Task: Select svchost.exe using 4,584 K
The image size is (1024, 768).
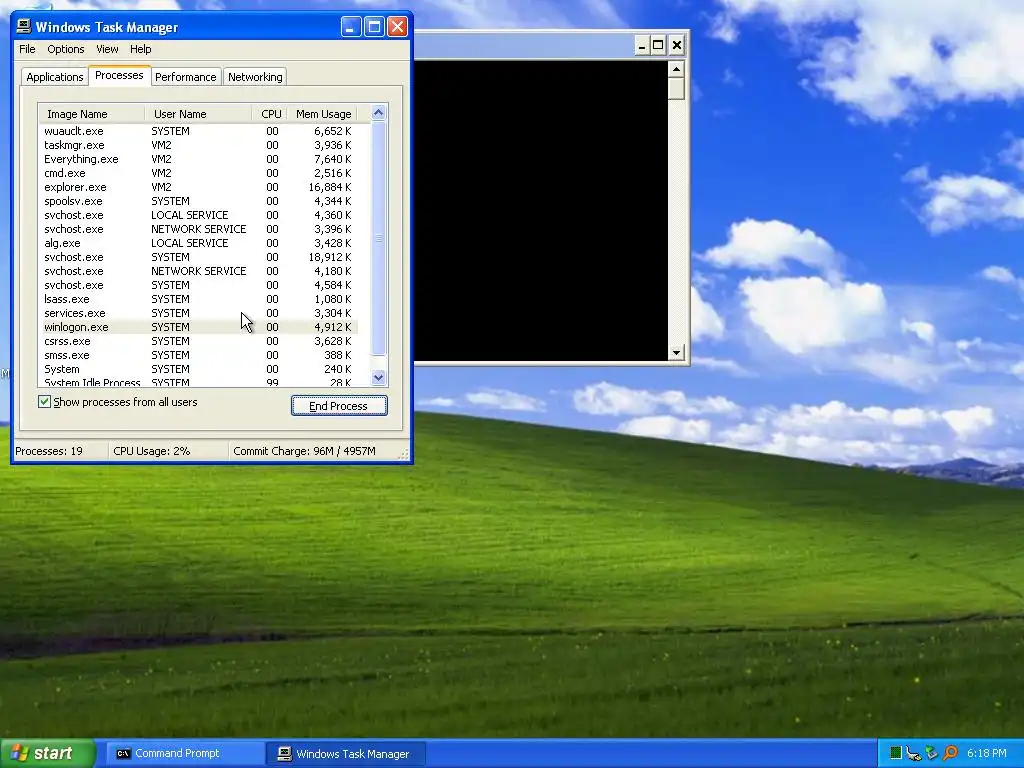Action: pyautogui.click(x=199, y=285)
